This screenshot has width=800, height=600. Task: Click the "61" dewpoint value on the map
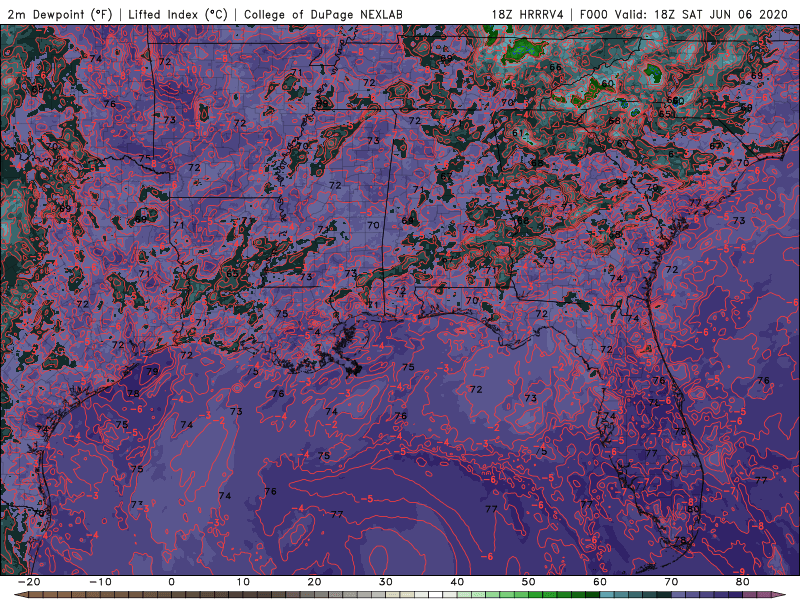click(x=518, y=133)
